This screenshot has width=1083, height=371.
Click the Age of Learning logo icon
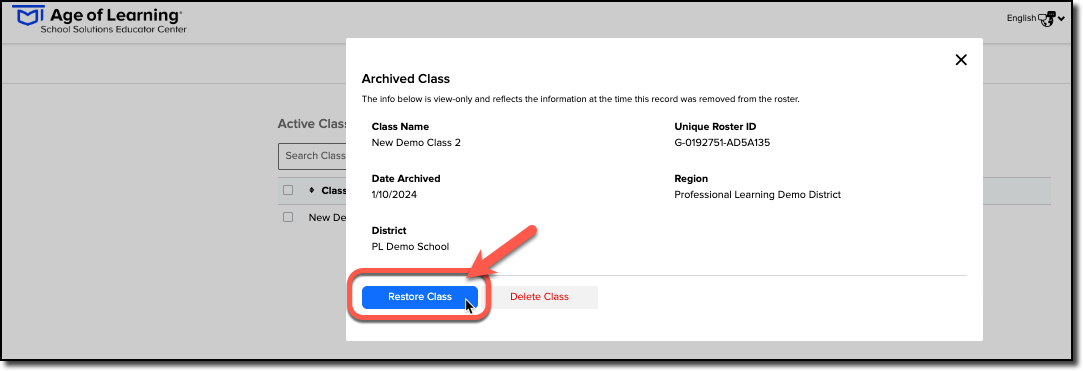29,15
